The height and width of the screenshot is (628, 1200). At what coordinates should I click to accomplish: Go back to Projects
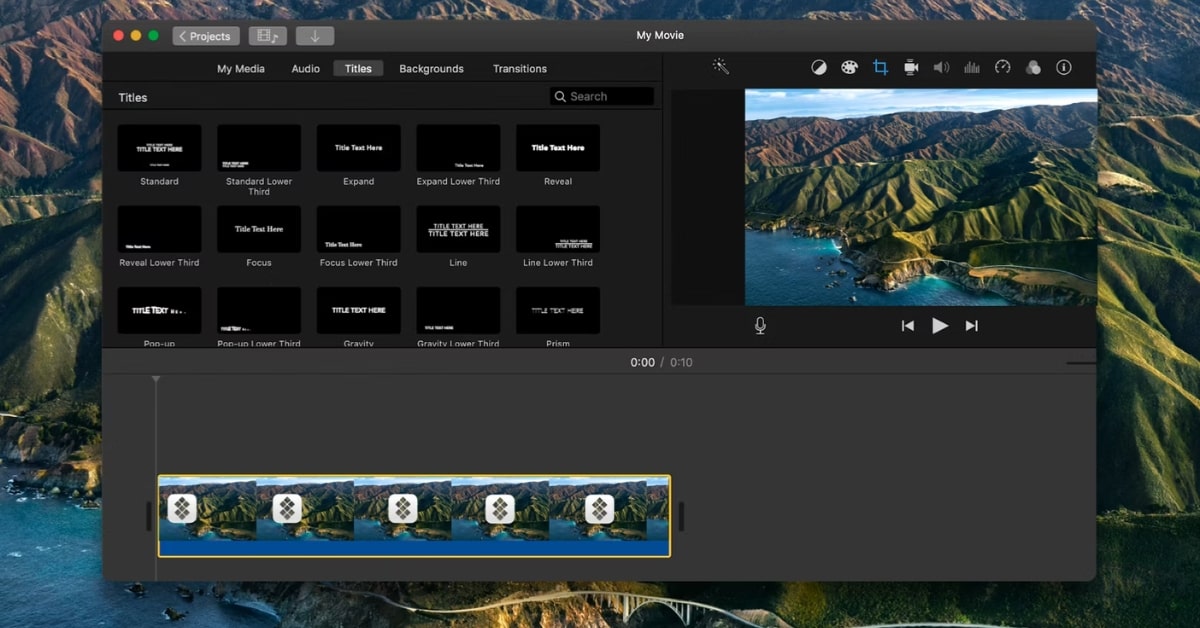point(206,36)
